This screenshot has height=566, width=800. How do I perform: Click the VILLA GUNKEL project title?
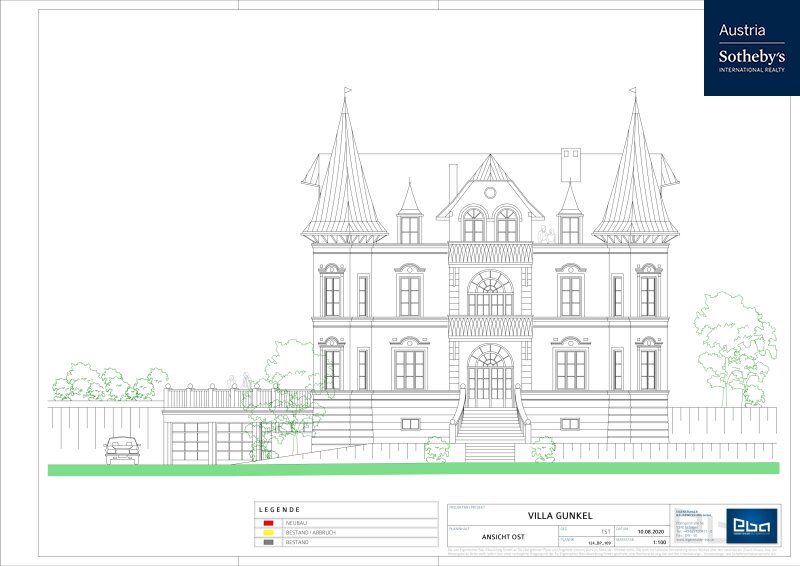click(560, 516)
